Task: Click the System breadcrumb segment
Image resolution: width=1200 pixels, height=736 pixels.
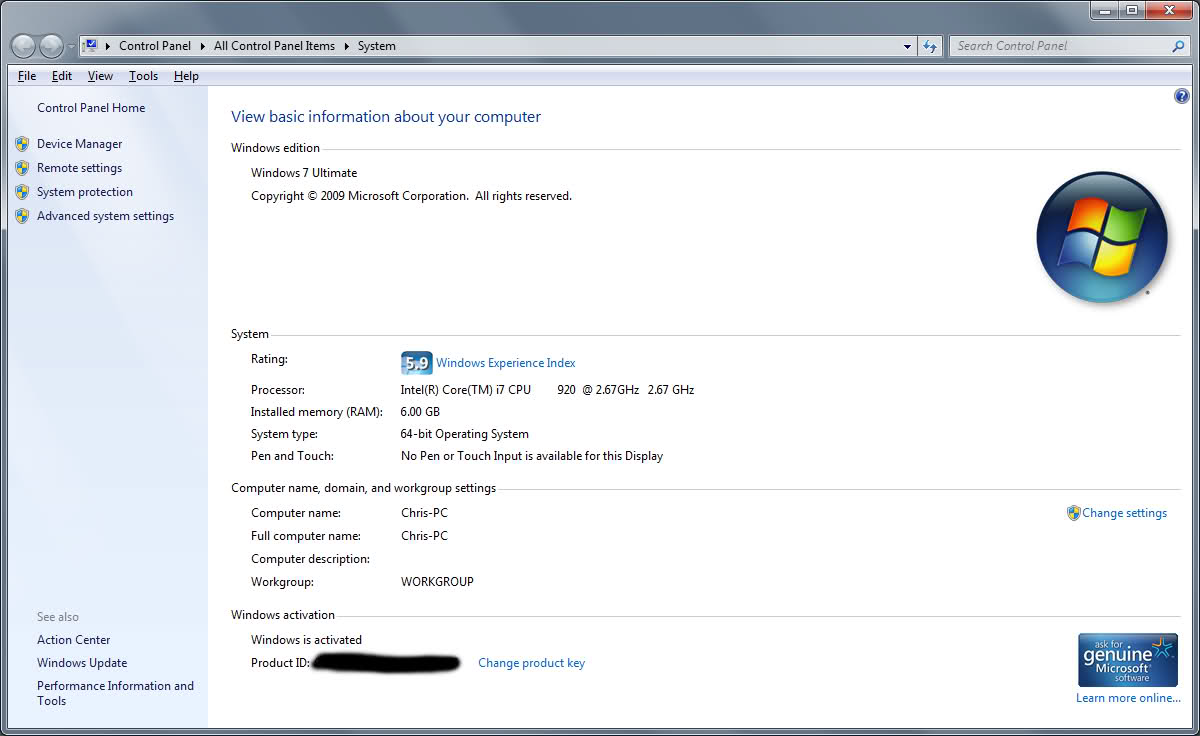Action: [x=377, y=46]
